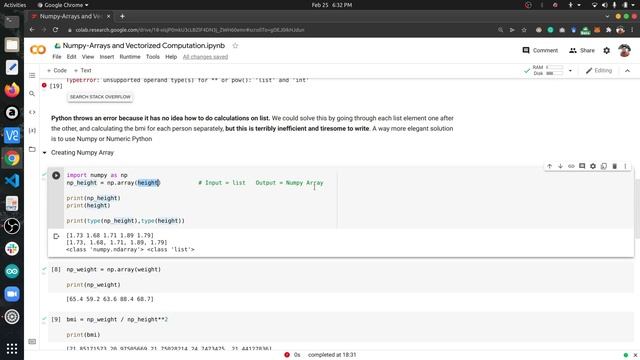Add a new Code cell

(x=57, y=70)
